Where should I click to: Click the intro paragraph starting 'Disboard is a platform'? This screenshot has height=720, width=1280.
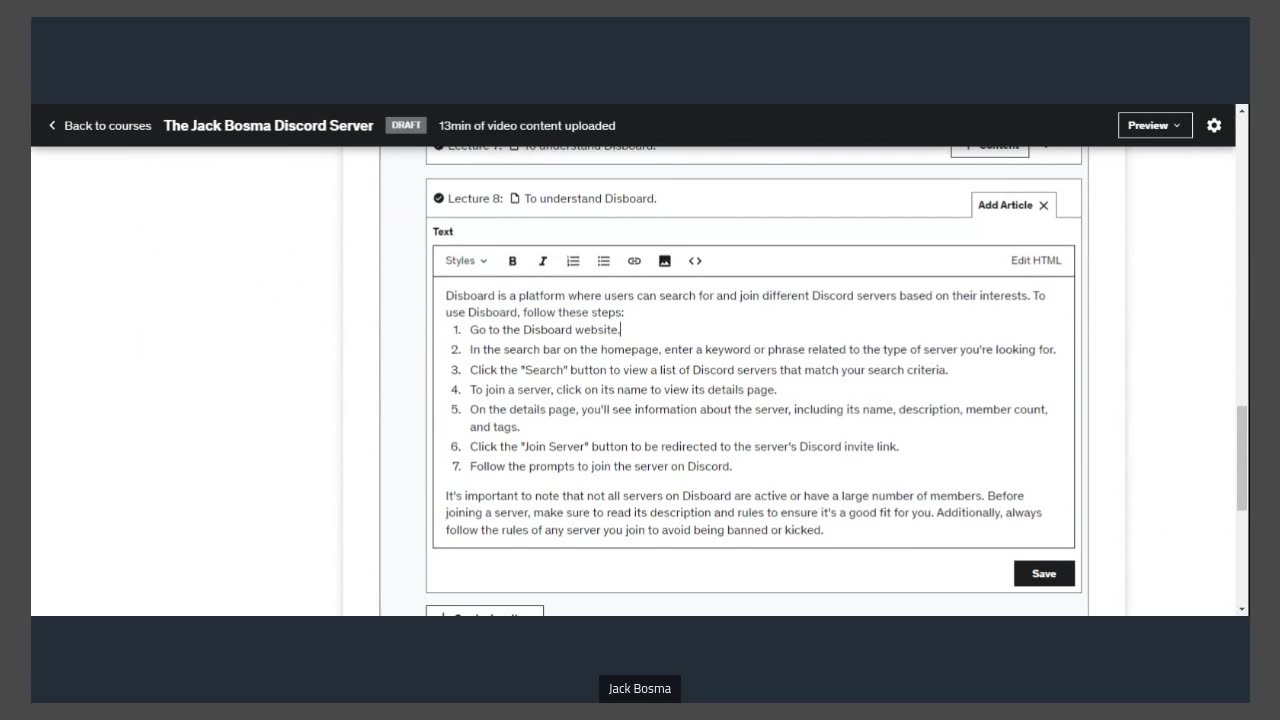(745, 304)
